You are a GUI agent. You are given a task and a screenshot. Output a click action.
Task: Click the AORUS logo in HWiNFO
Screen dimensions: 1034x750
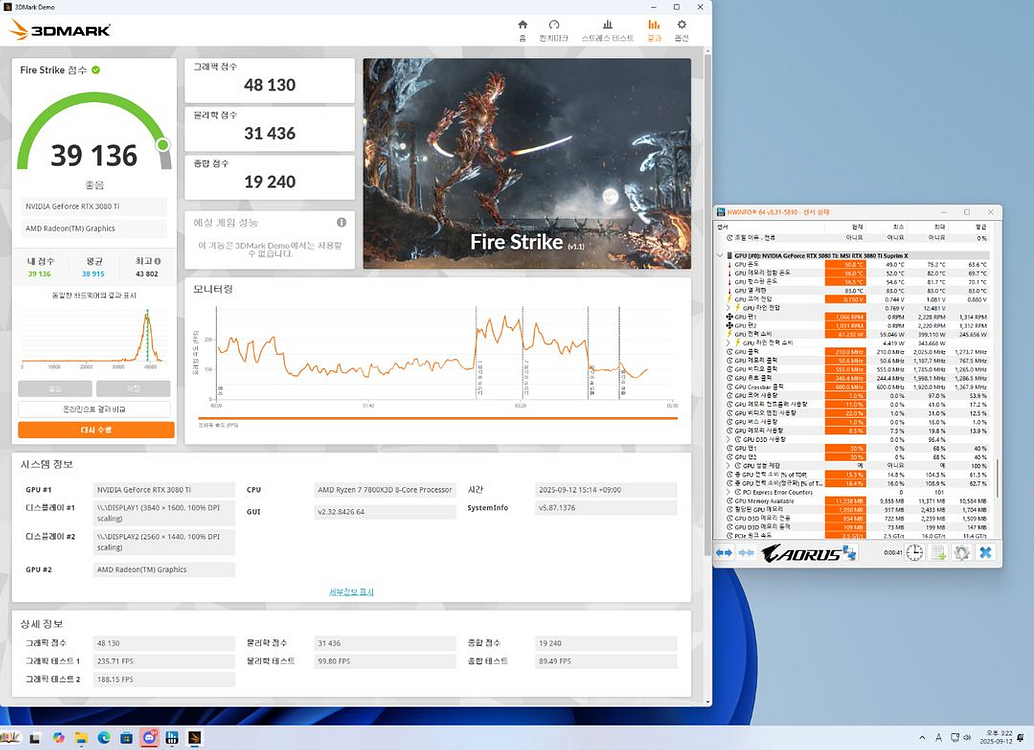pos(801,553)
